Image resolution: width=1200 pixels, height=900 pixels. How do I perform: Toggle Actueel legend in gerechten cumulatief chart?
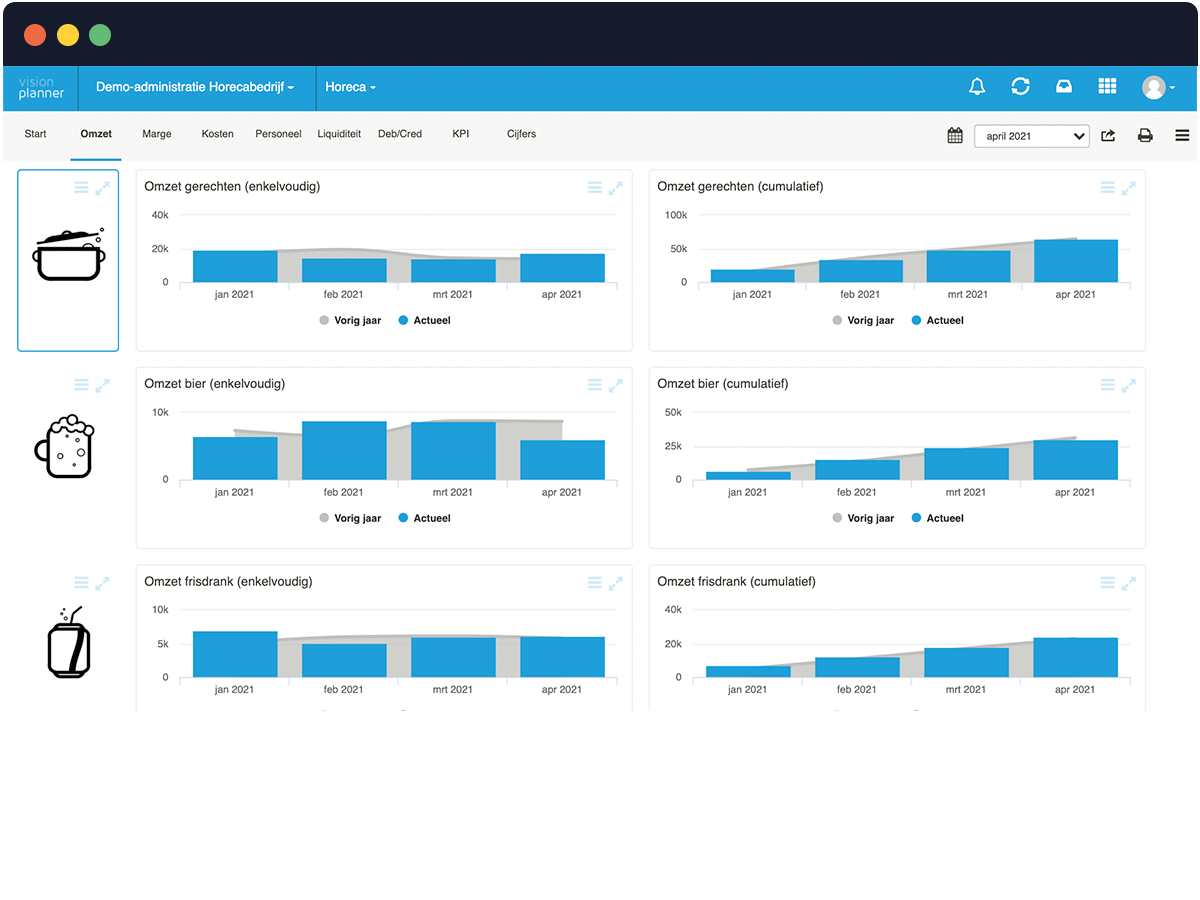point(937,321)
